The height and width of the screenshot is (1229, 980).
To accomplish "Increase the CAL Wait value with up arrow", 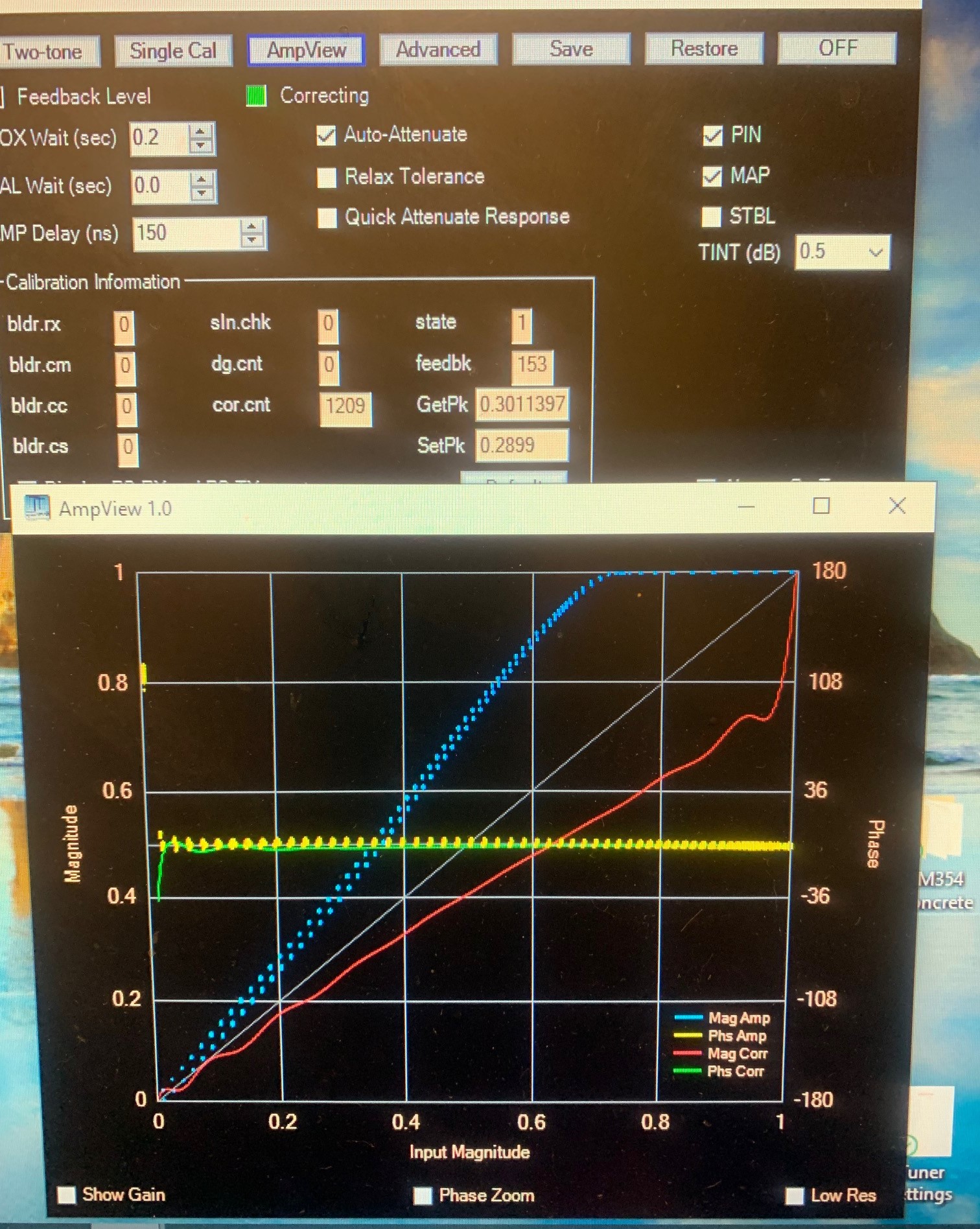I will tap(202, 179).
